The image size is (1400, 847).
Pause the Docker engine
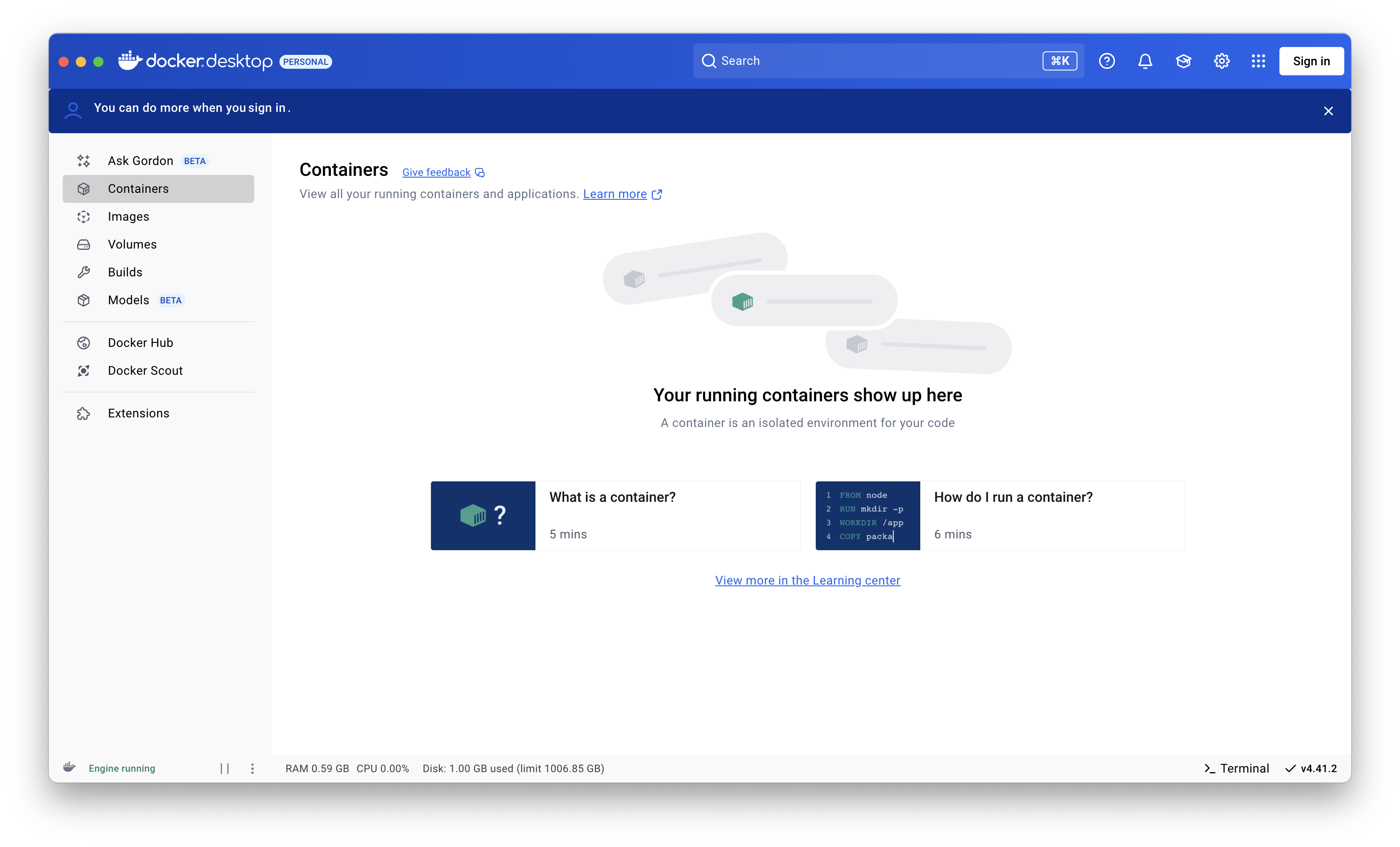point(225,768)
